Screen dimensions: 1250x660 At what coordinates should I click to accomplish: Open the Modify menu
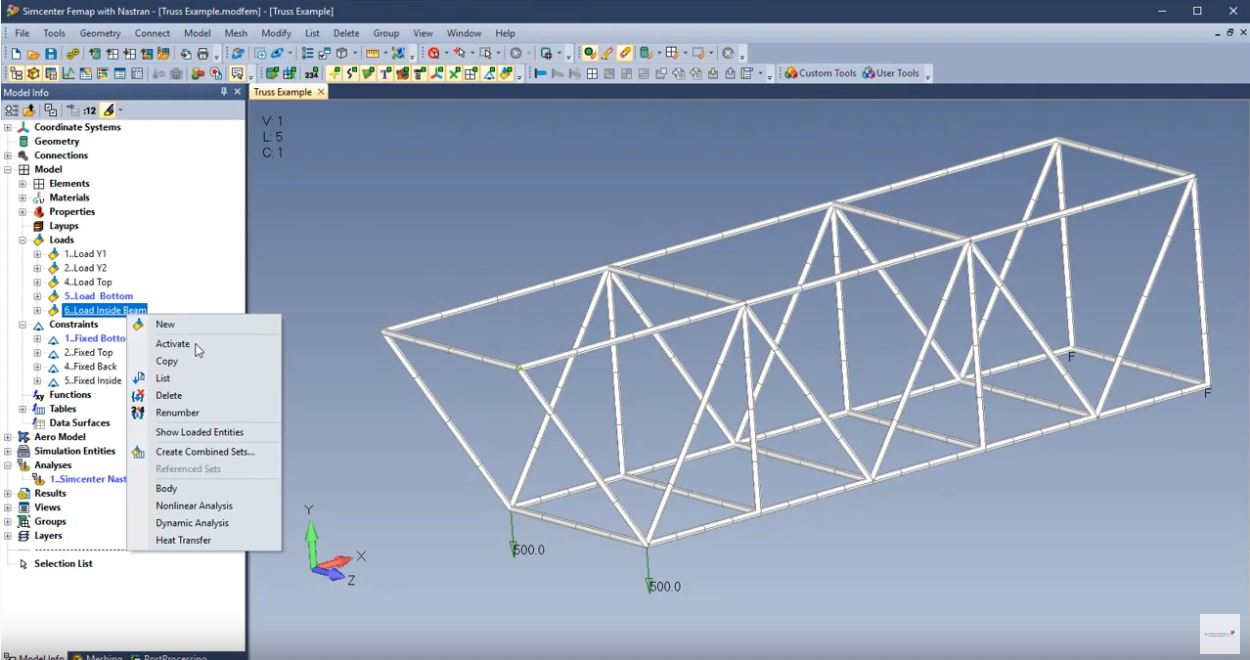[x=276, y=33]
